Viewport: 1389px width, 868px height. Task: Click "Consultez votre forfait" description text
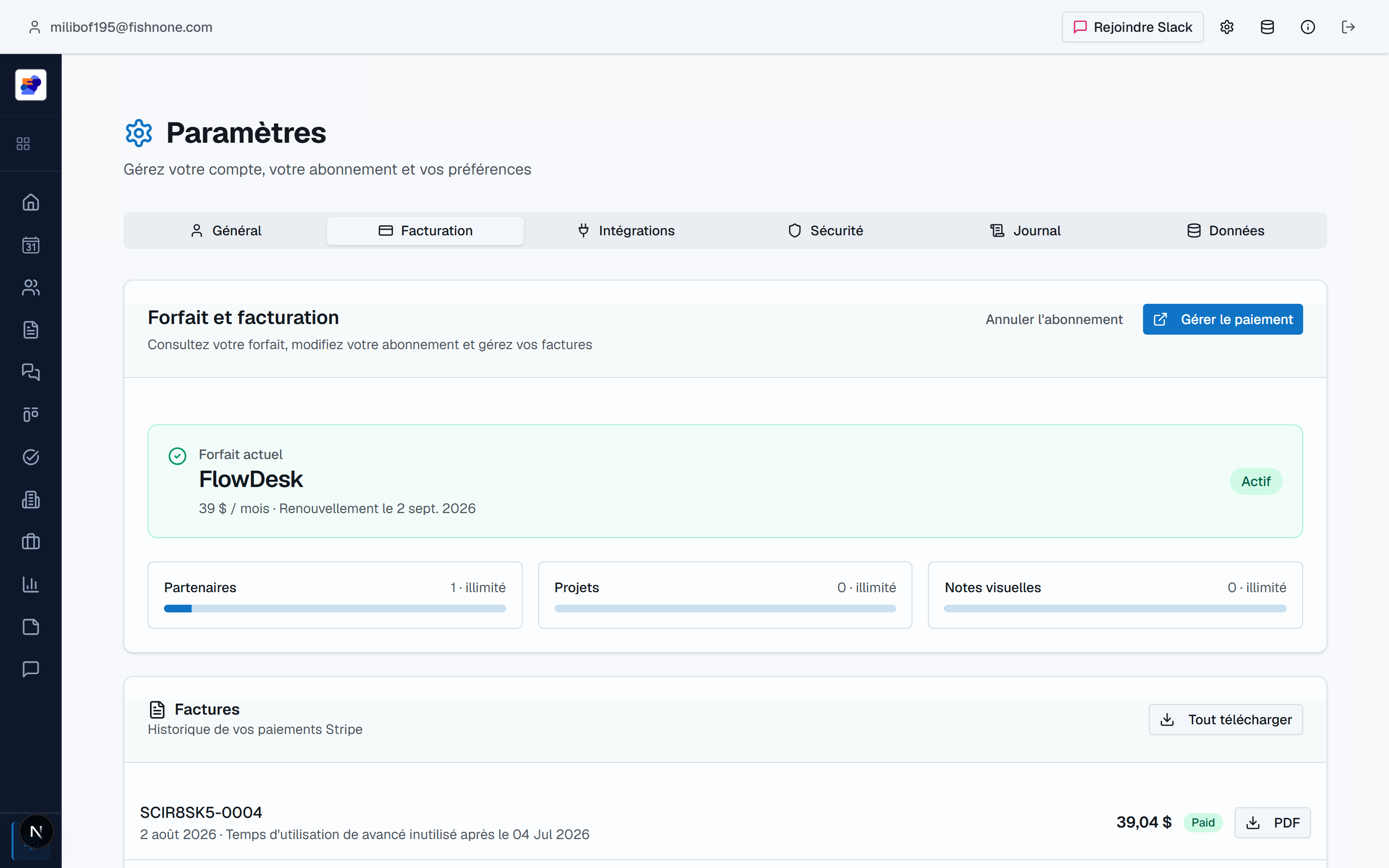click(x=370, y=344)
